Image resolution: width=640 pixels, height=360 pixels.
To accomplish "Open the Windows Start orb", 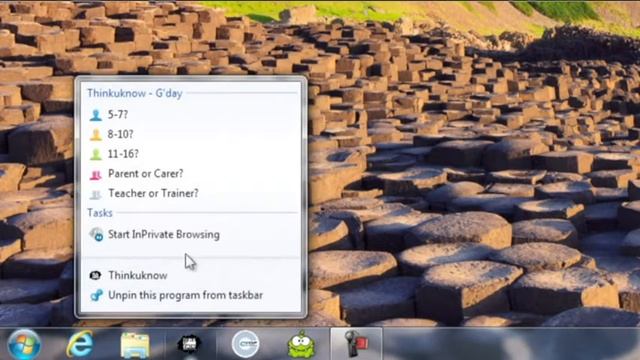I will coord(24,345).
